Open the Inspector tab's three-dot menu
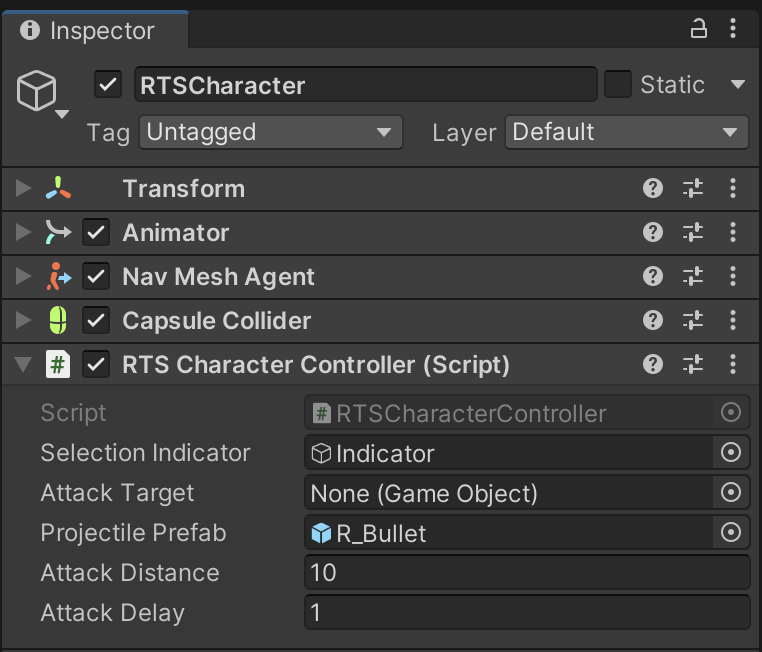The height and width of the screenshot is (652, 762). pos(733,29)
